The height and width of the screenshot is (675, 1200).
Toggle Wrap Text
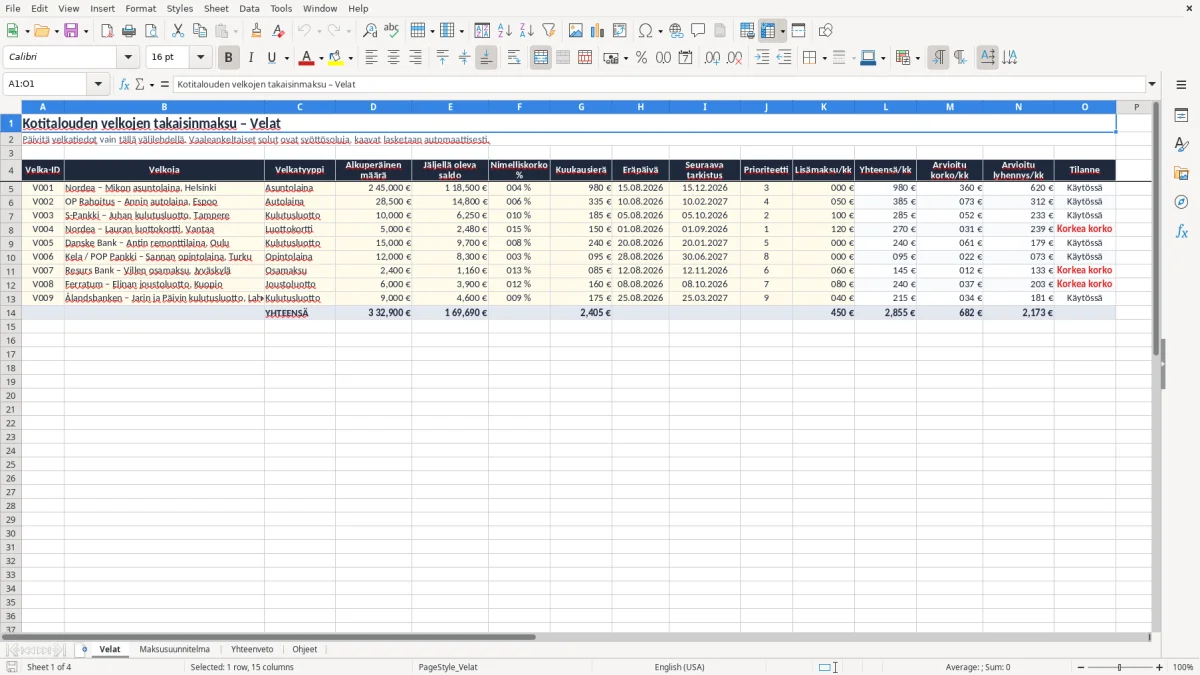[514, 58]
